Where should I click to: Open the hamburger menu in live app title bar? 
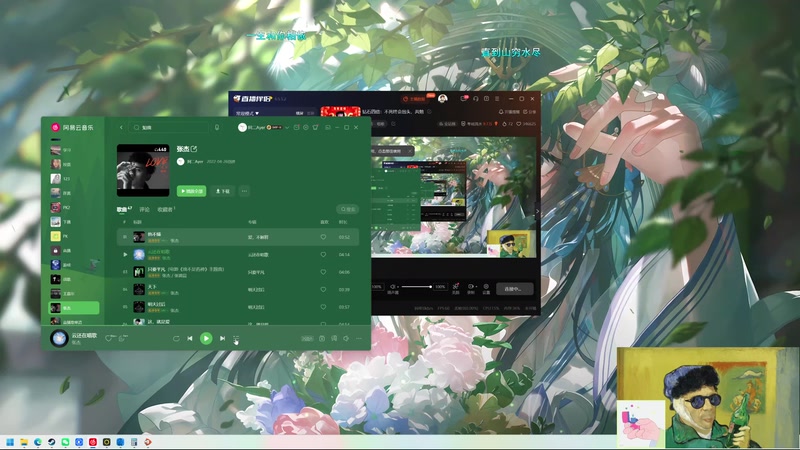coord(497,98)
